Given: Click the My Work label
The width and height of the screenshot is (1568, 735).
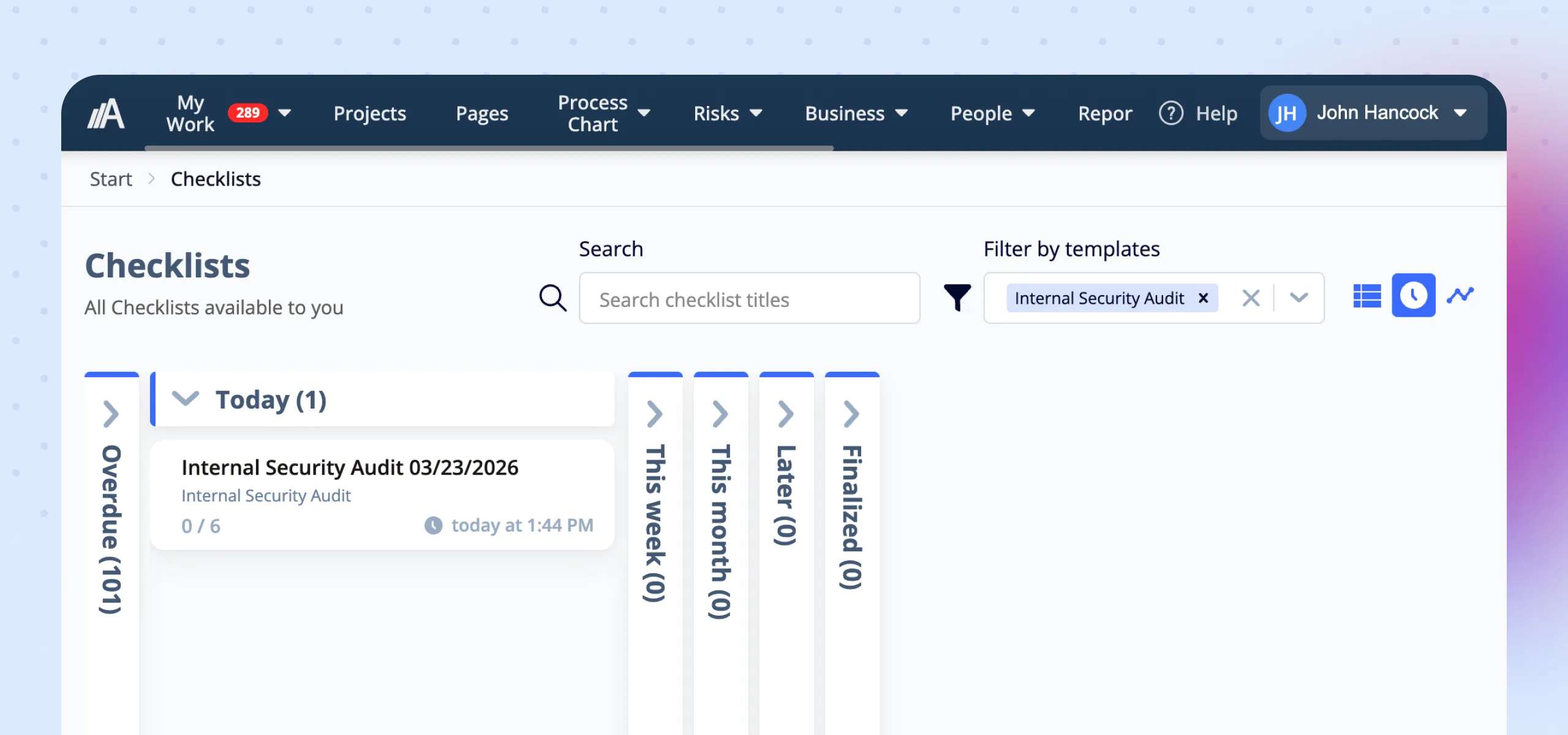Looking at the screenshot, I should 190,113.
